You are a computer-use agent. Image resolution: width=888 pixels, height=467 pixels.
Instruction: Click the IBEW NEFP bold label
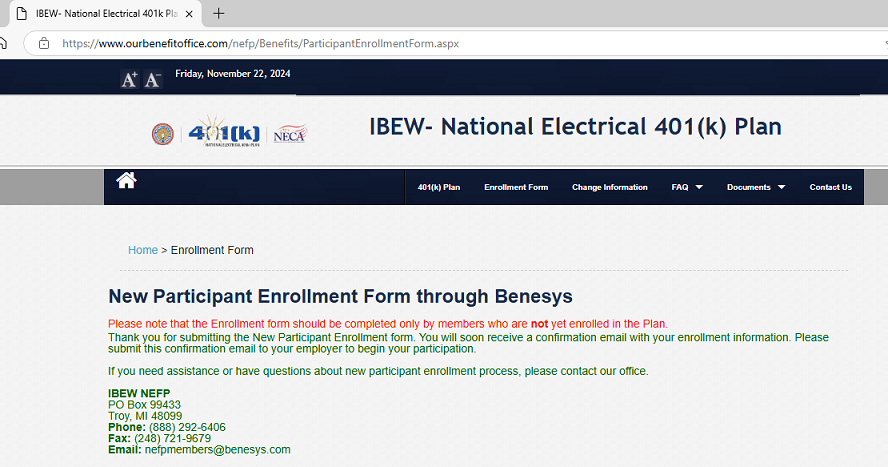(x=139, y=393)
